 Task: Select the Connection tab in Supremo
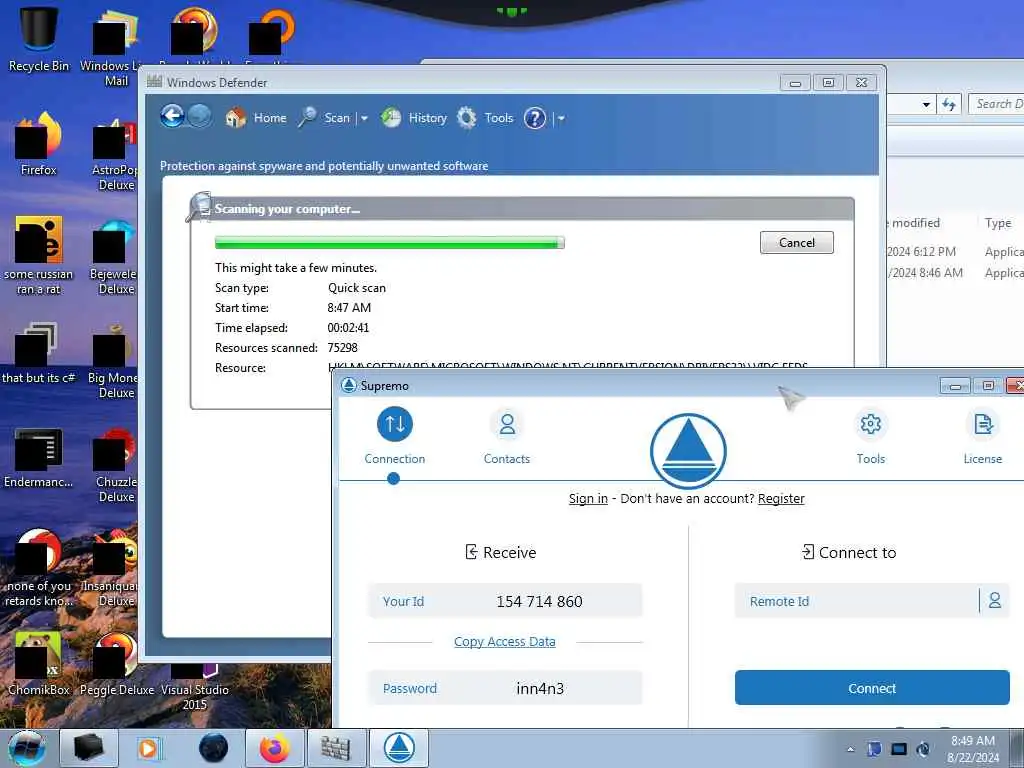(x=394, y=436)
